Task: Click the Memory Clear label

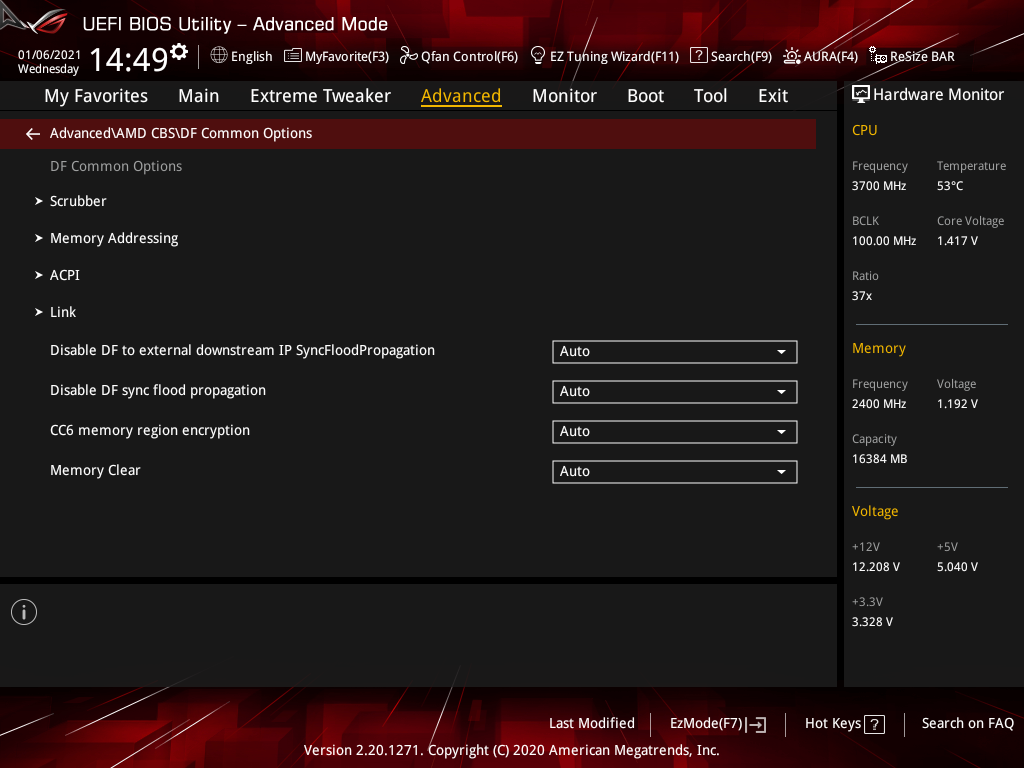Action: [x=95, y=470]
